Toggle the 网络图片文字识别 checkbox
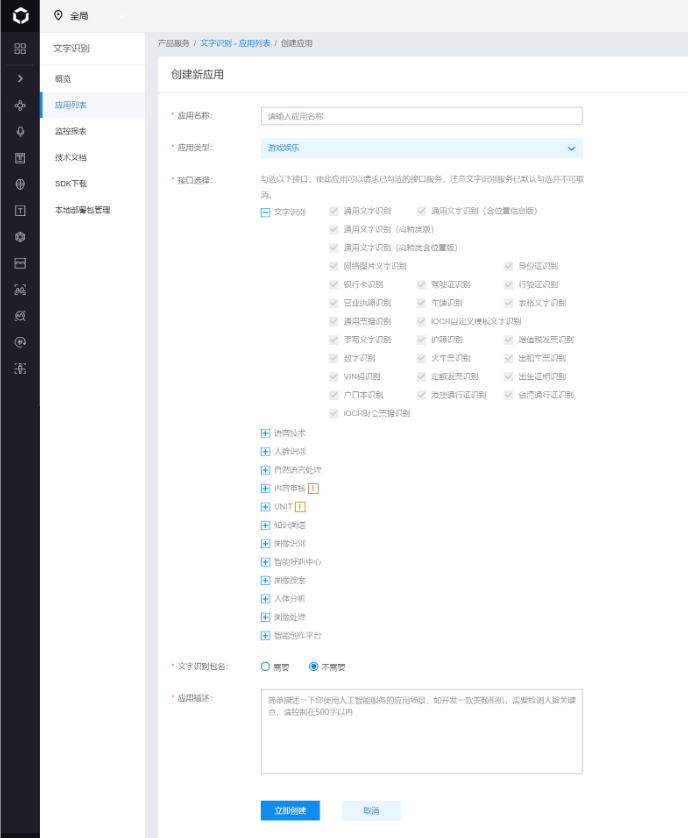Image resolution: width=688 pixels, height=838 pixels. 334,266
